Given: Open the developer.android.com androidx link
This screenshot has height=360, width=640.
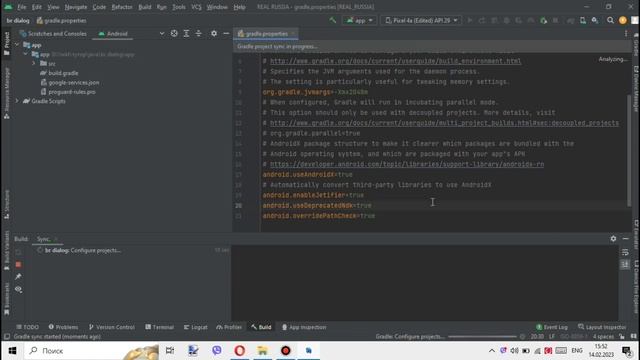Looking at the screenshot, I should point(407,164).
